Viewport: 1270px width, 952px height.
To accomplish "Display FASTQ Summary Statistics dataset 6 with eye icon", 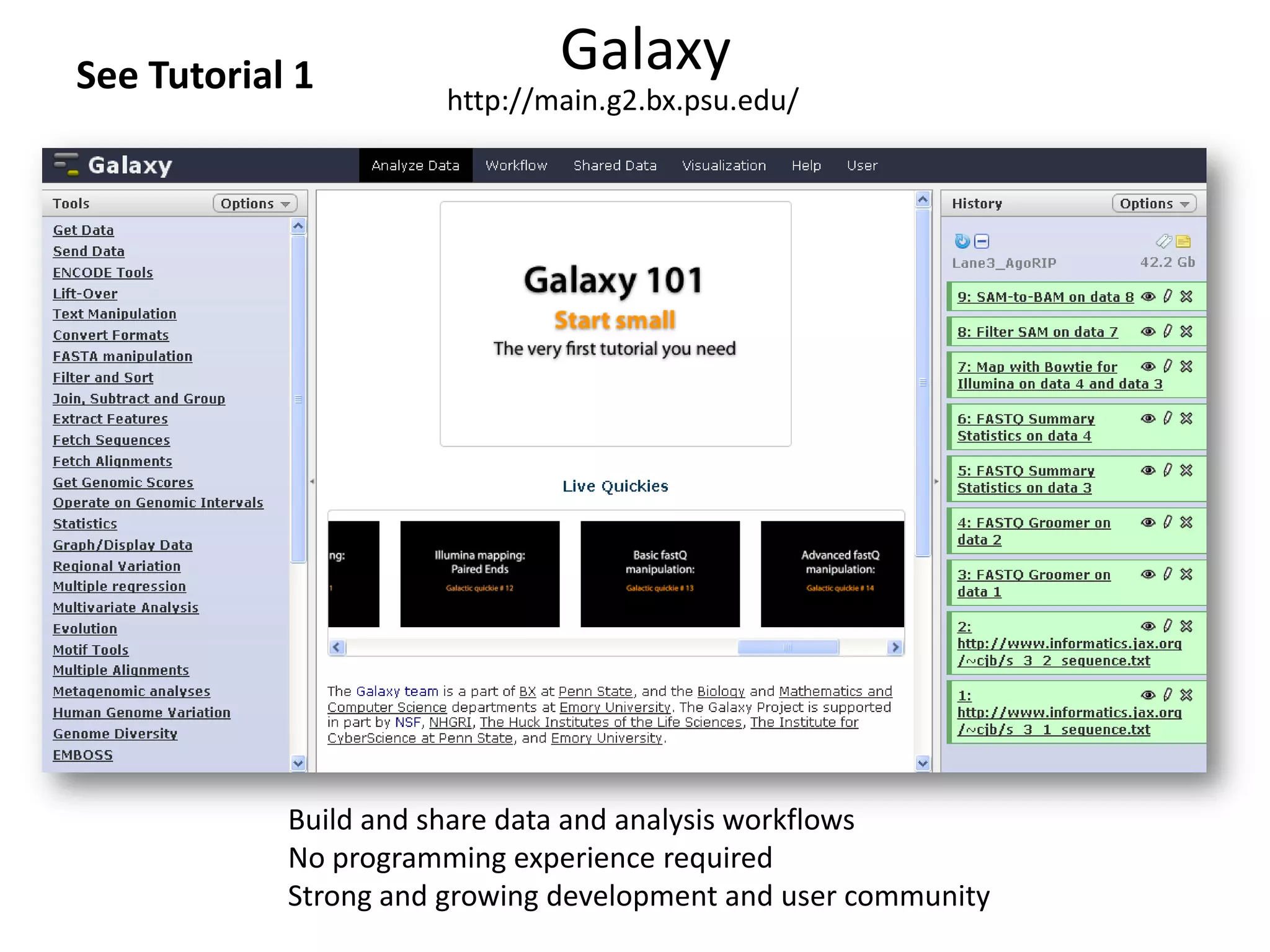I will (1148, 418).
